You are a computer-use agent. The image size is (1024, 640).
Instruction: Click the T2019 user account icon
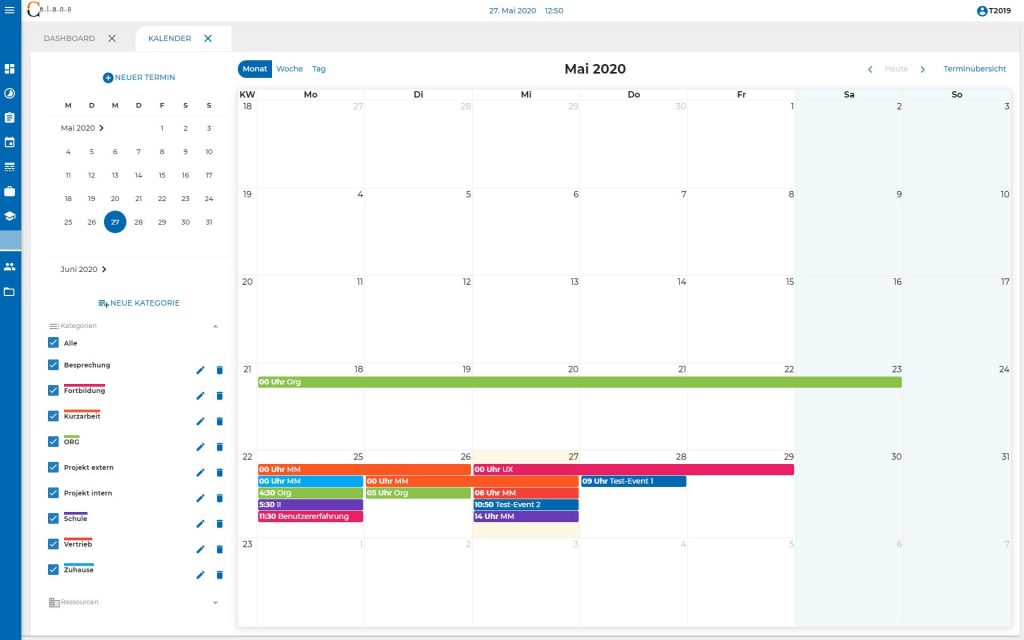(x=982, y=11)
